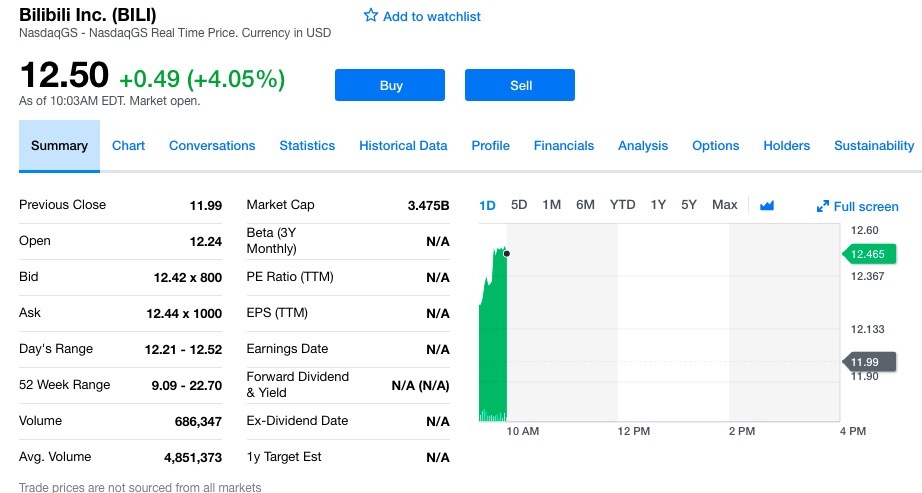
Task: Switch chart type using the area chart icon
Action: click(767, 206)
